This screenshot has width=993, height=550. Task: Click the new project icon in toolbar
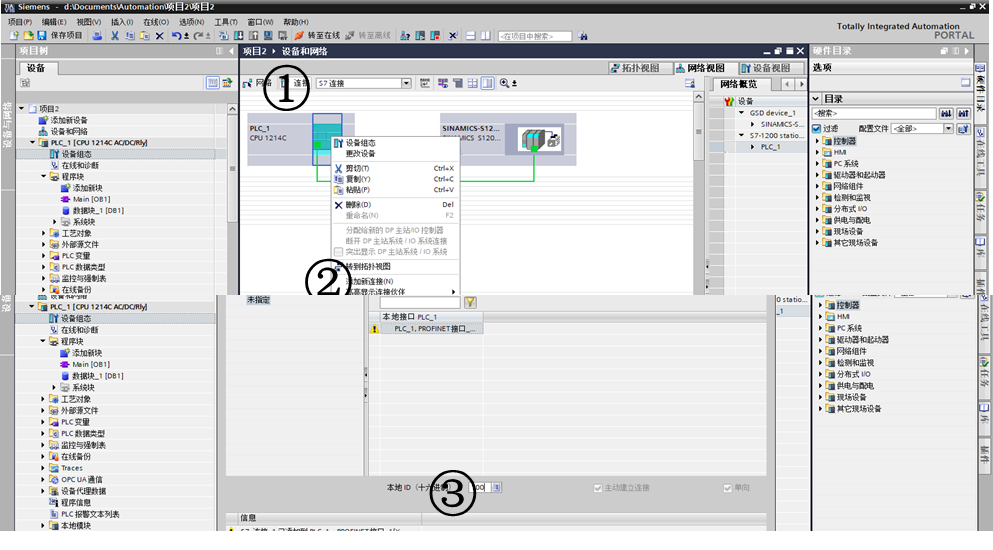[x=13, y=35]
